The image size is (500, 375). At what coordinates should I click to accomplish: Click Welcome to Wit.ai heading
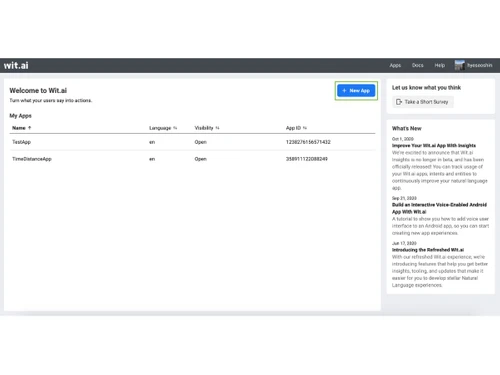point(38,90)
